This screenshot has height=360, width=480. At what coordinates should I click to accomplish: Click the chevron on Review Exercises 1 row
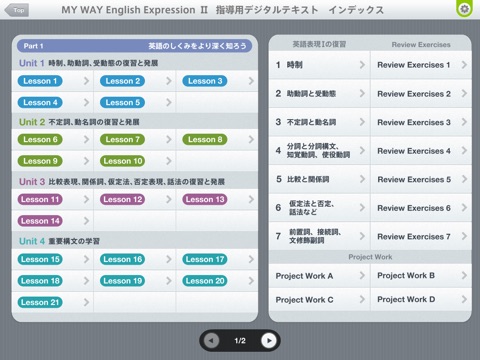464,65
